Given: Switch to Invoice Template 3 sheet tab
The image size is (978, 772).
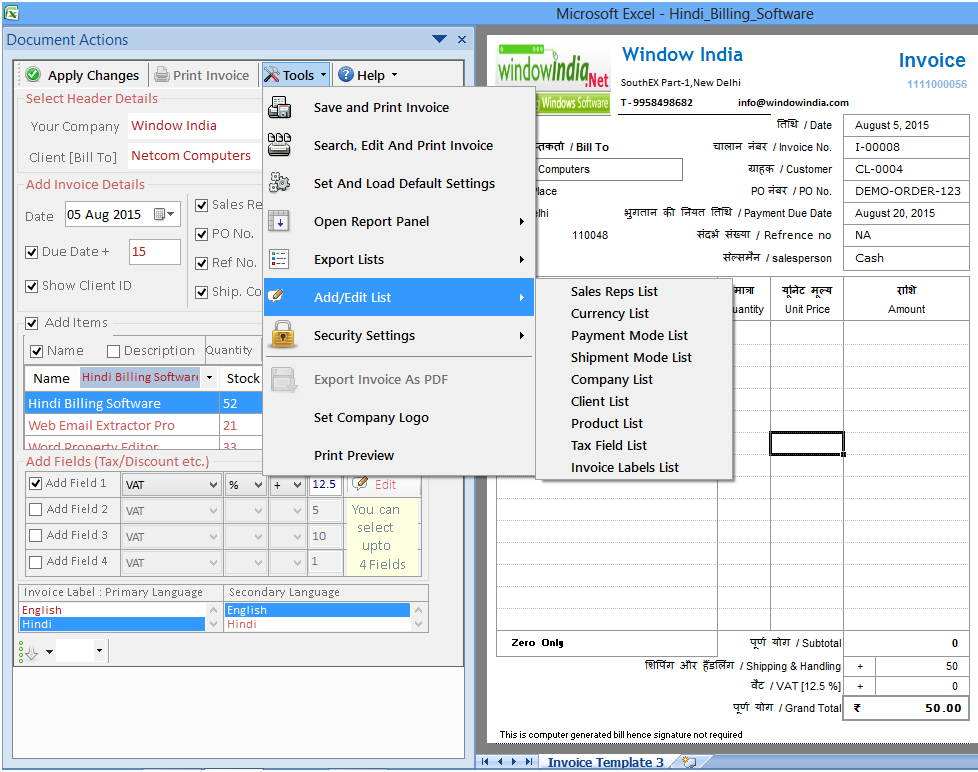Looking at the screenshot, I should click(605, 762).
